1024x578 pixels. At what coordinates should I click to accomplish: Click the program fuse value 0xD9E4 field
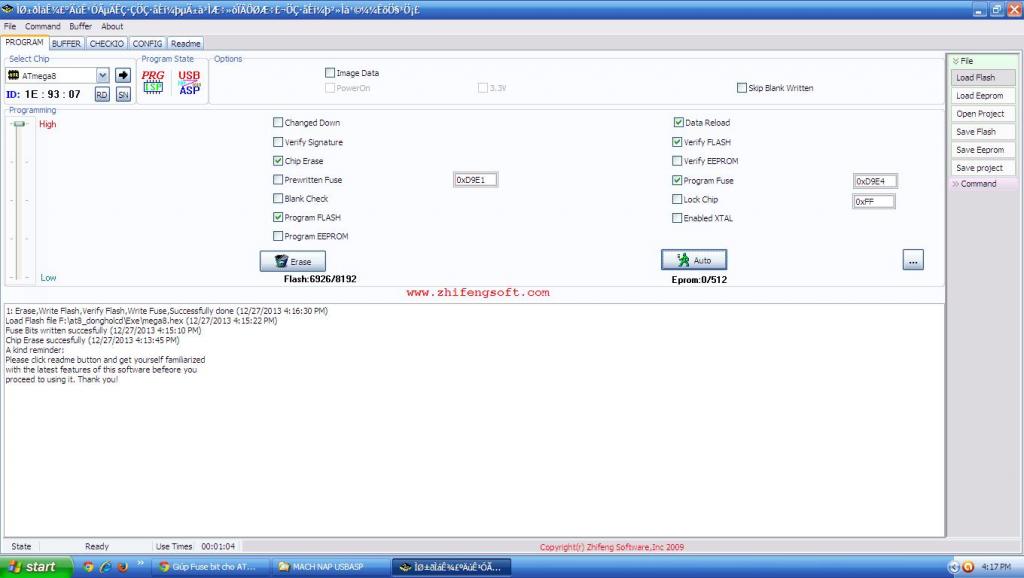[x=875, y=181]
